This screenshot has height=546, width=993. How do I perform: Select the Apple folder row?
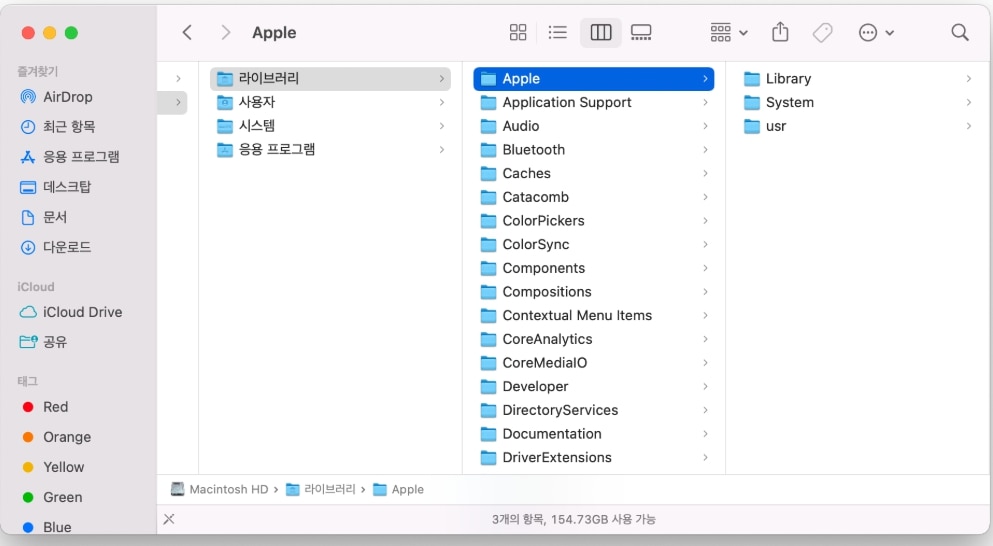click(x=593, y=79)
